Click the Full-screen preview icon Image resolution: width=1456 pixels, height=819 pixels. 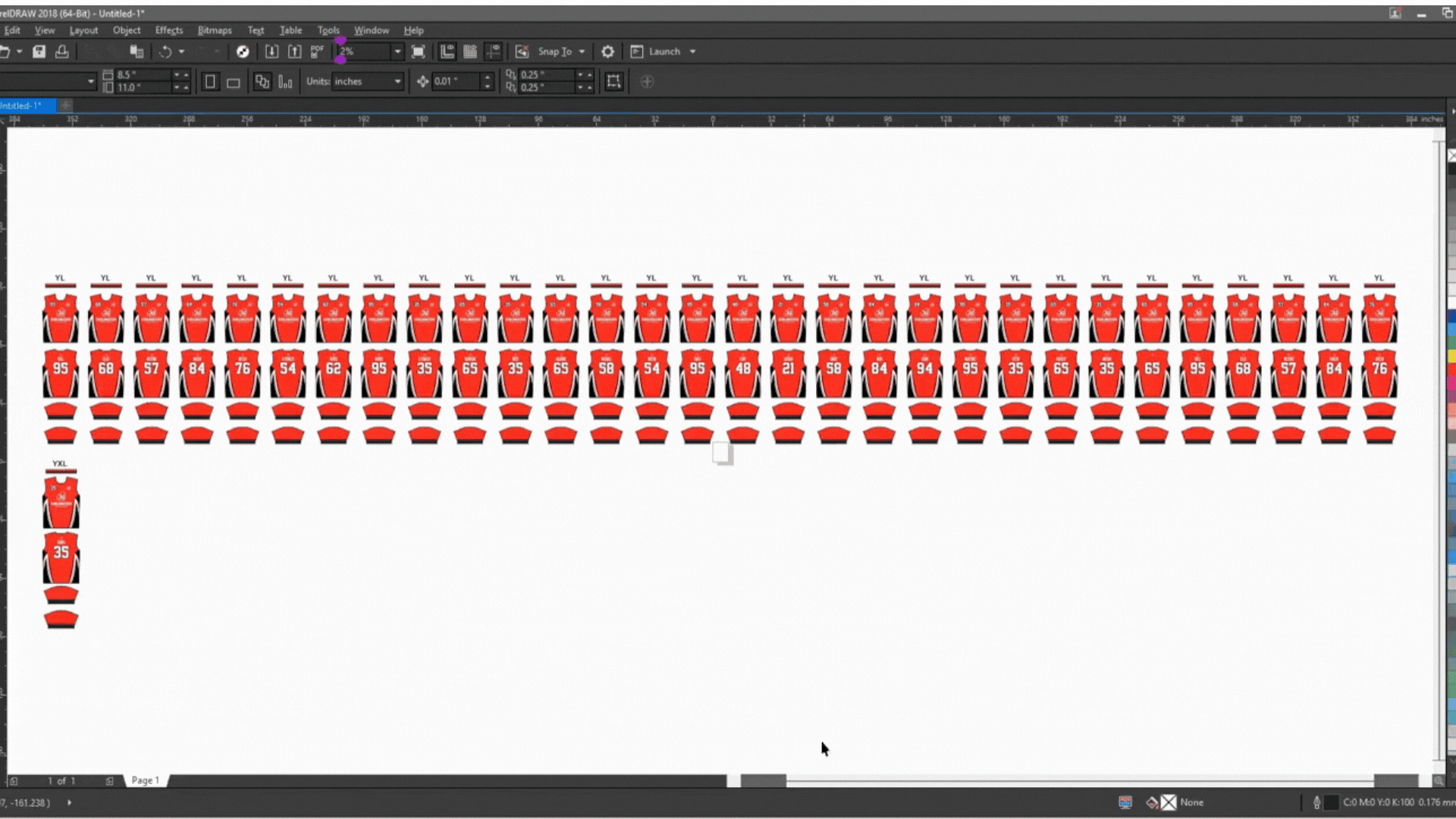418,52
